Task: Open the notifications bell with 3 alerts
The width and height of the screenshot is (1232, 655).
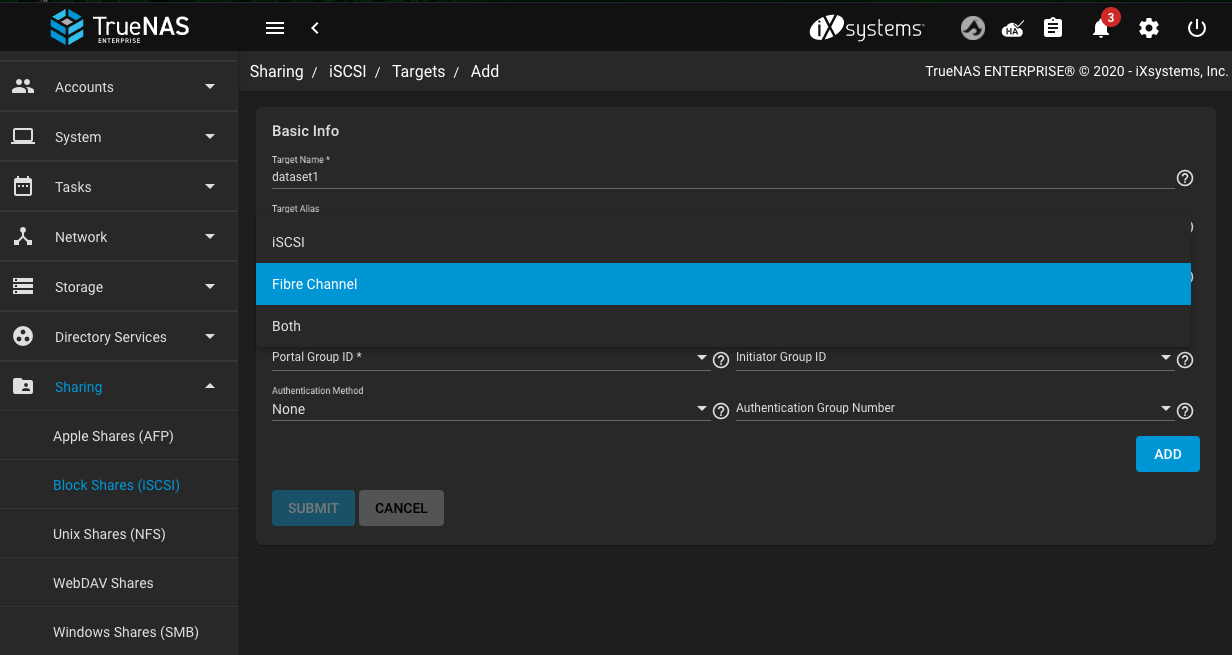Action: (x=1101, y=28)
